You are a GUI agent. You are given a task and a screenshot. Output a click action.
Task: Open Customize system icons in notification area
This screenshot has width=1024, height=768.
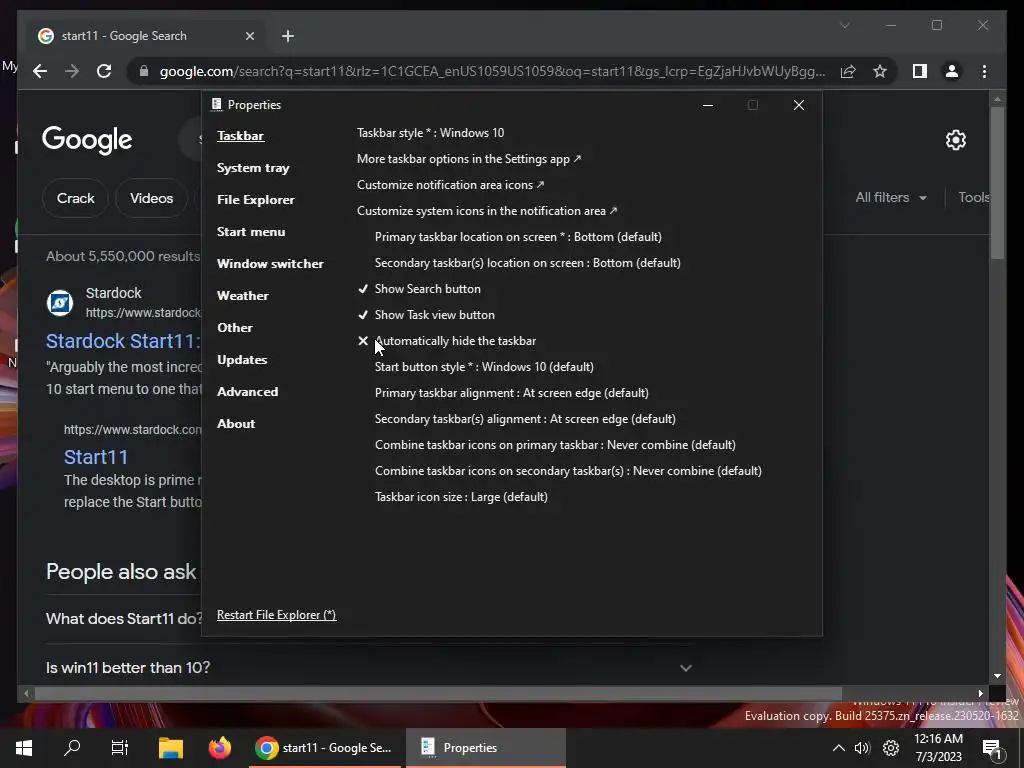487,211
